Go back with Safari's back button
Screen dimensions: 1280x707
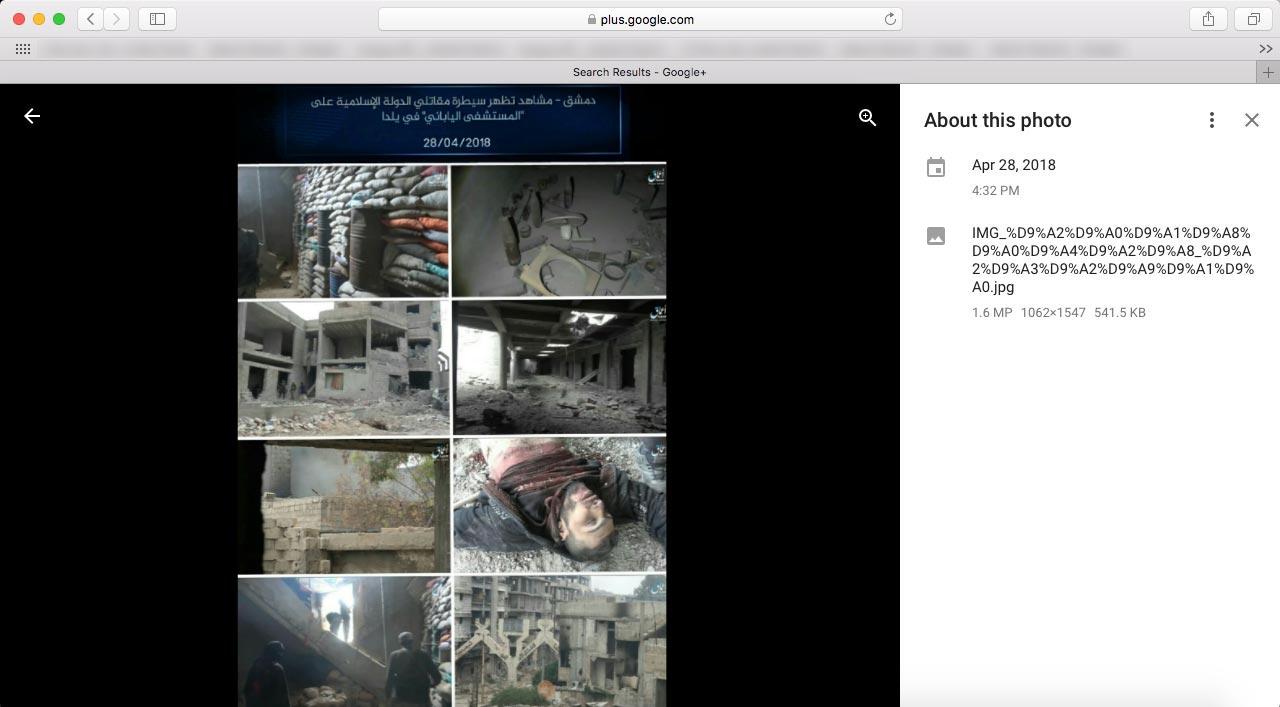(x=91, y=19)
